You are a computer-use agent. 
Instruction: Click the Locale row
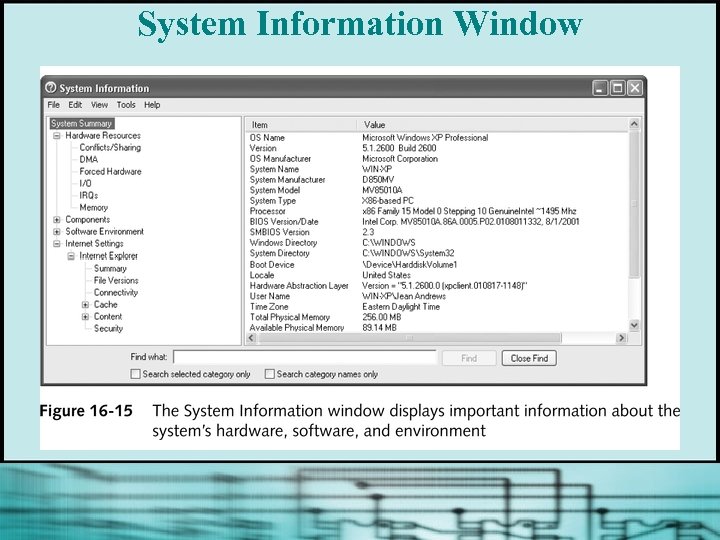click(x=437, y=275)
